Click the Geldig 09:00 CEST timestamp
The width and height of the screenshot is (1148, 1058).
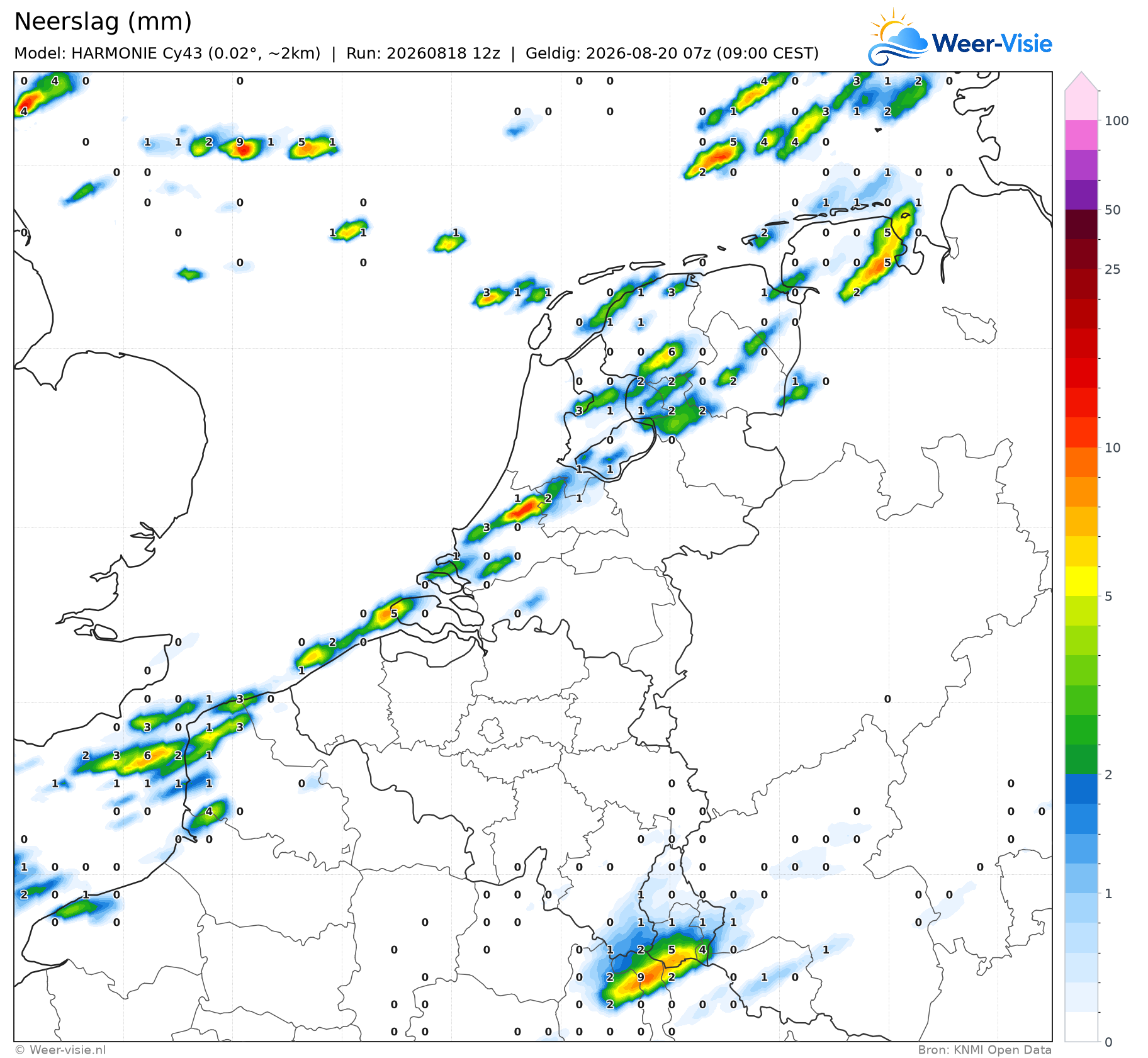(x=672, y=53)
